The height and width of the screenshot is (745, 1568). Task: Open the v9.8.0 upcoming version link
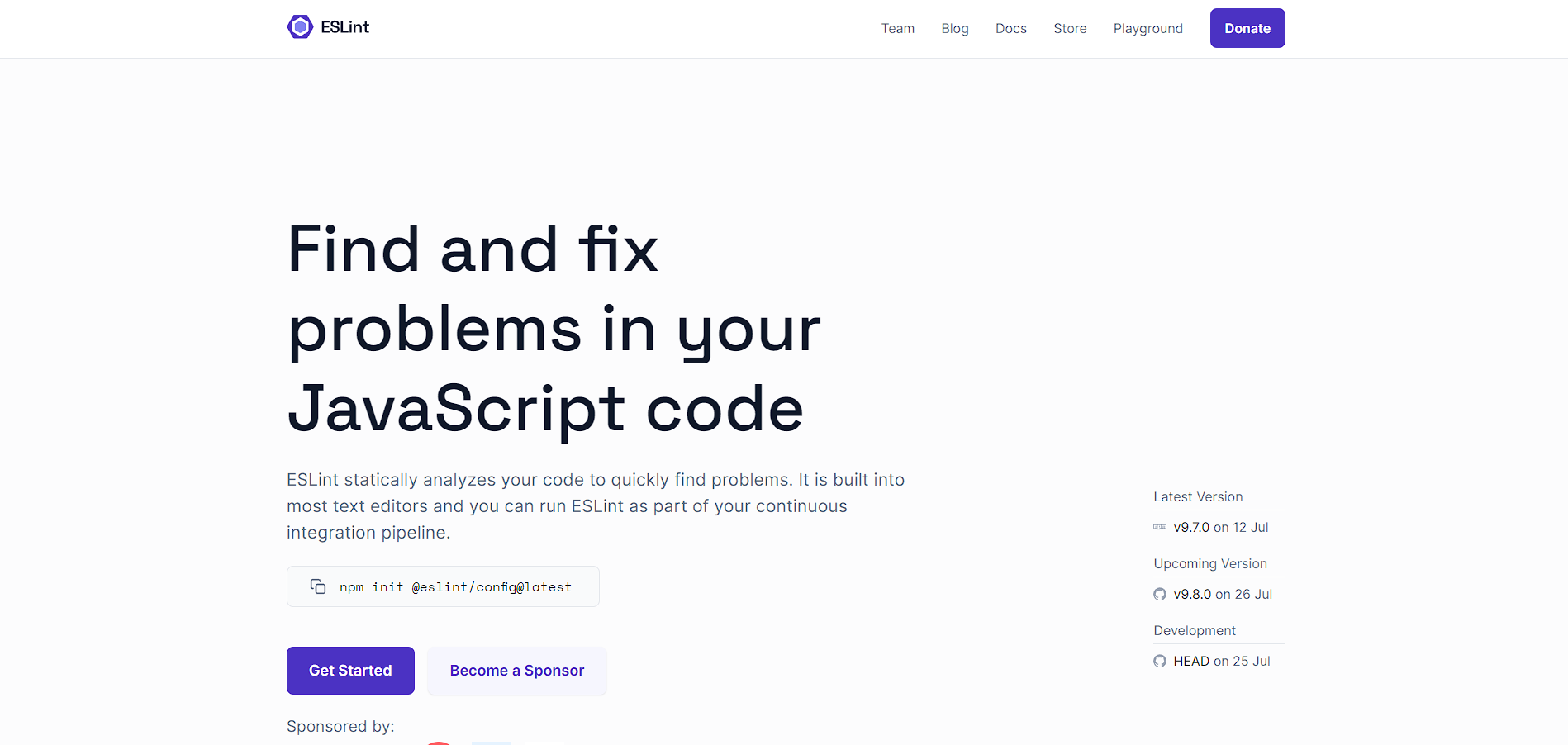(1192, 594)
